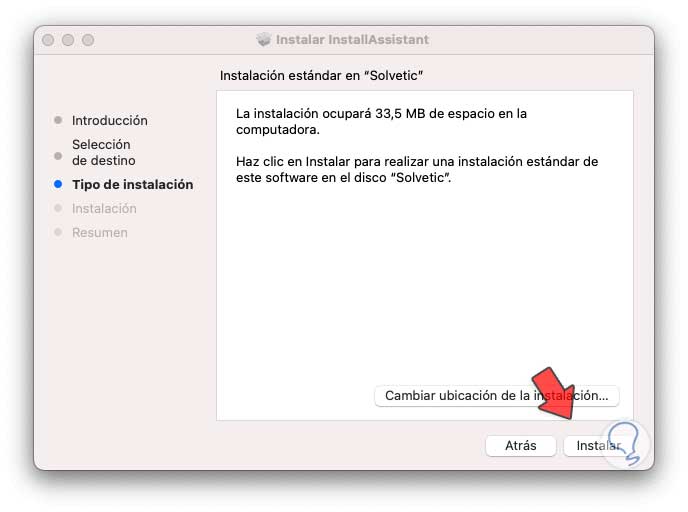
Task: Click the faded bullet beside Instalación
Action: tap(58, 208)
